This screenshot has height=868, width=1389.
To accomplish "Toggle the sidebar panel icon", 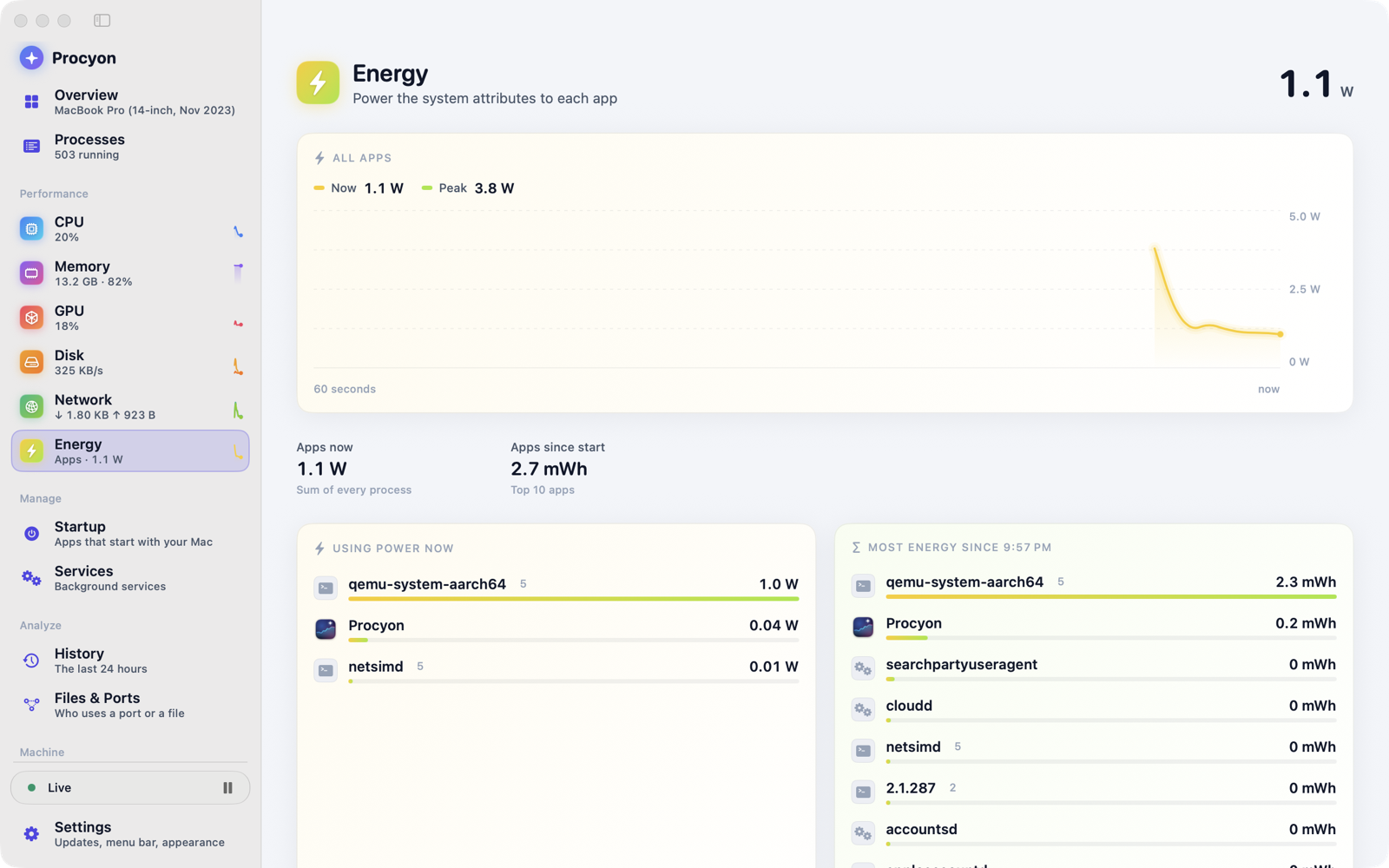I will coord(102,20).
